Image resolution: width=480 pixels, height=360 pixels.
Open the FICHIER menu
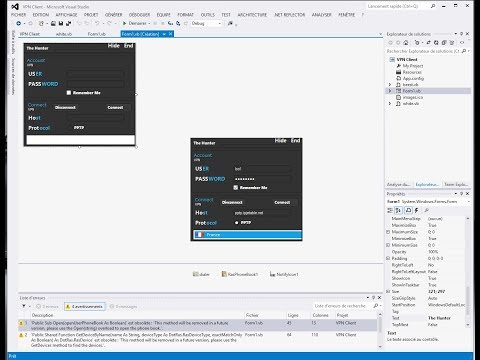tap(19, 15)
